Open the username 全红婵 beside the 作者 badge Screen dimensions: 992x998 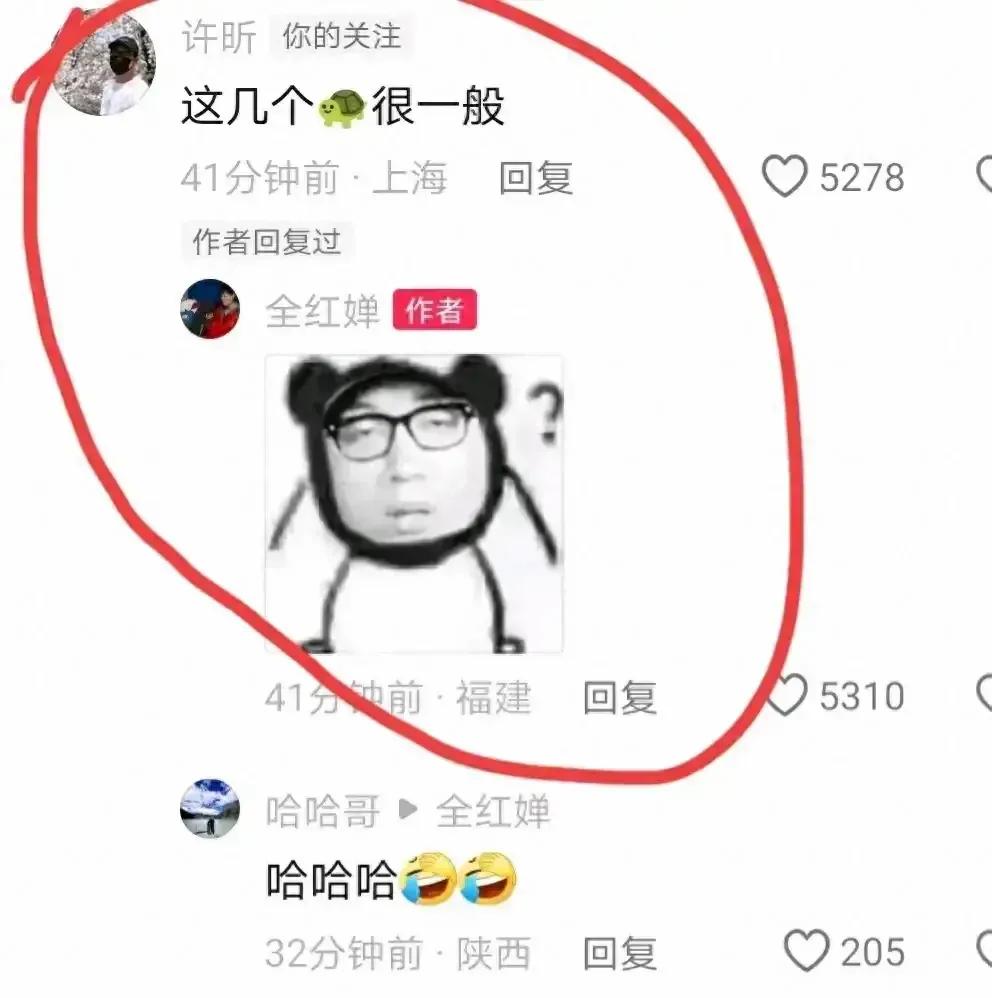(322, 311)
